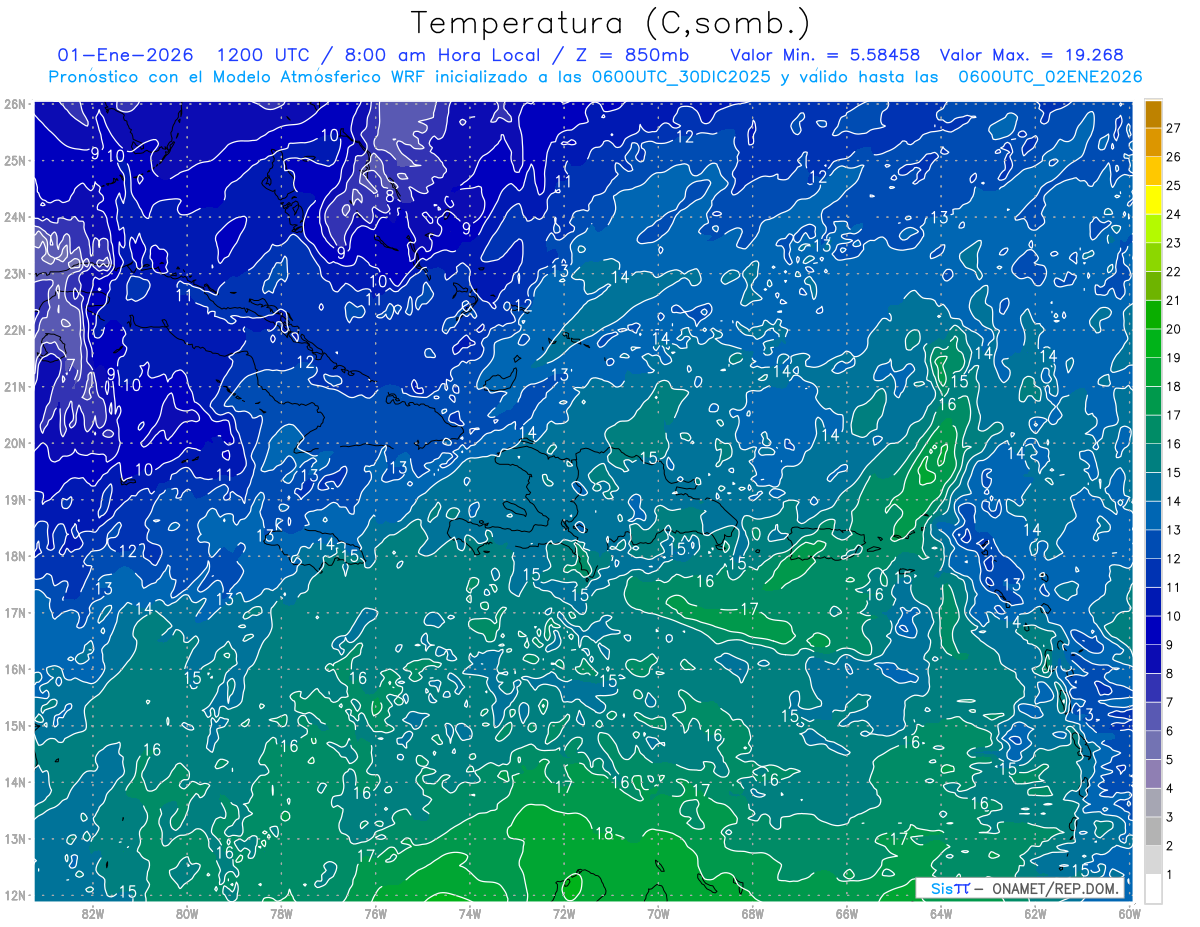This screenshot has height=927, width=1200.
Task: Click the 70W longitude axis label
Action: click(658, 913)
